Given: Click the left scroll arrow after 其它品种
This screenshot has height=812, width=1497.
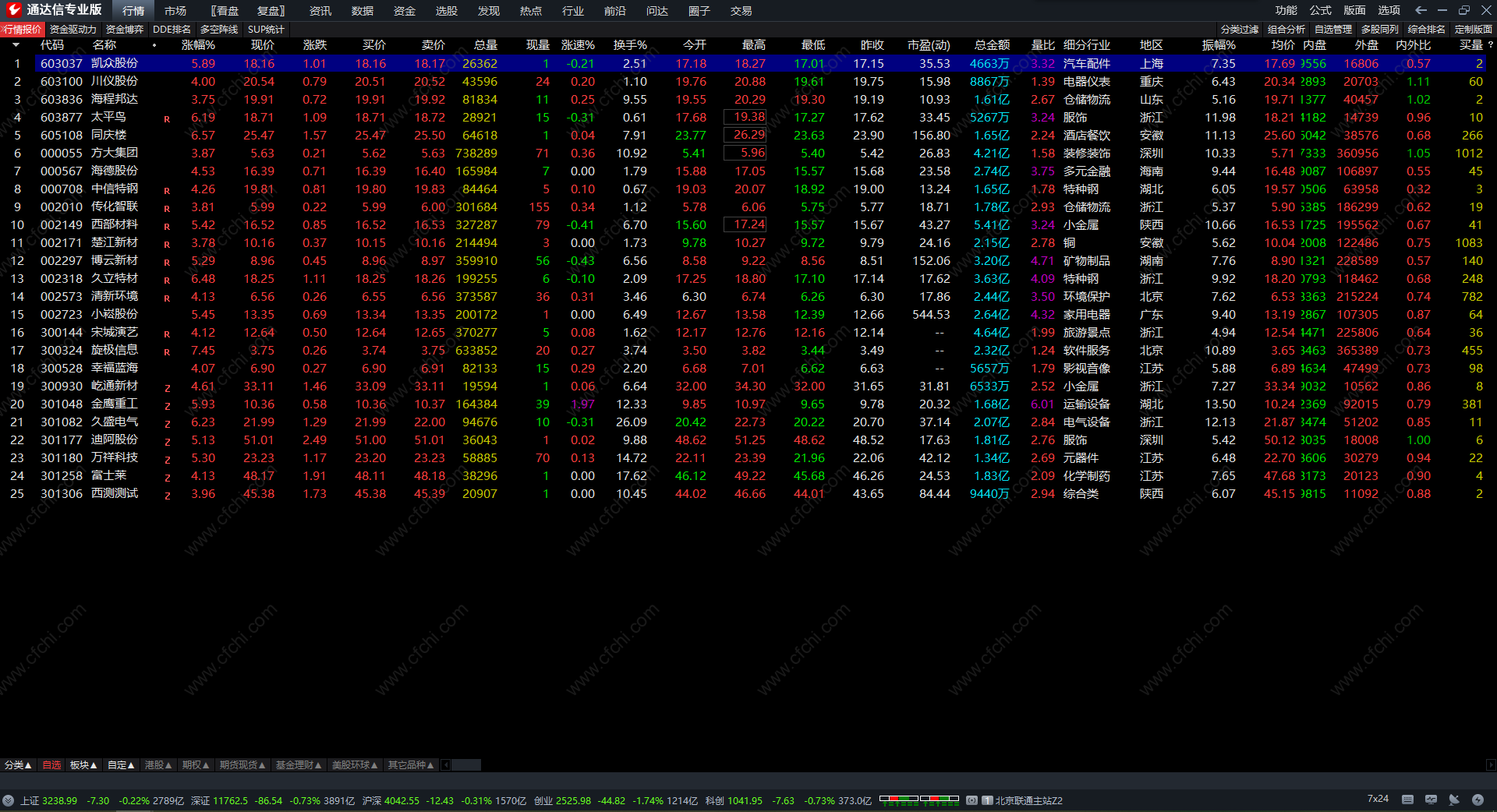Looking at the screenshot, I should click(446, 765).
